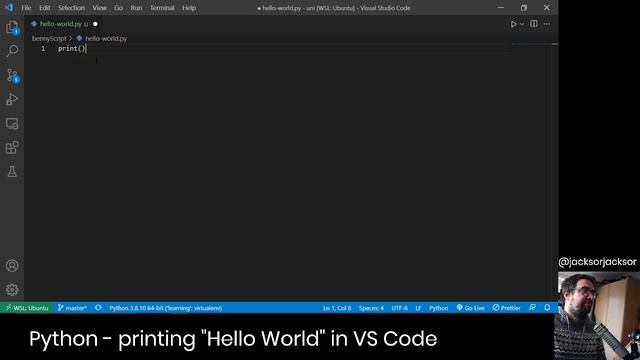Open the Extensions view

click(12, 148)
